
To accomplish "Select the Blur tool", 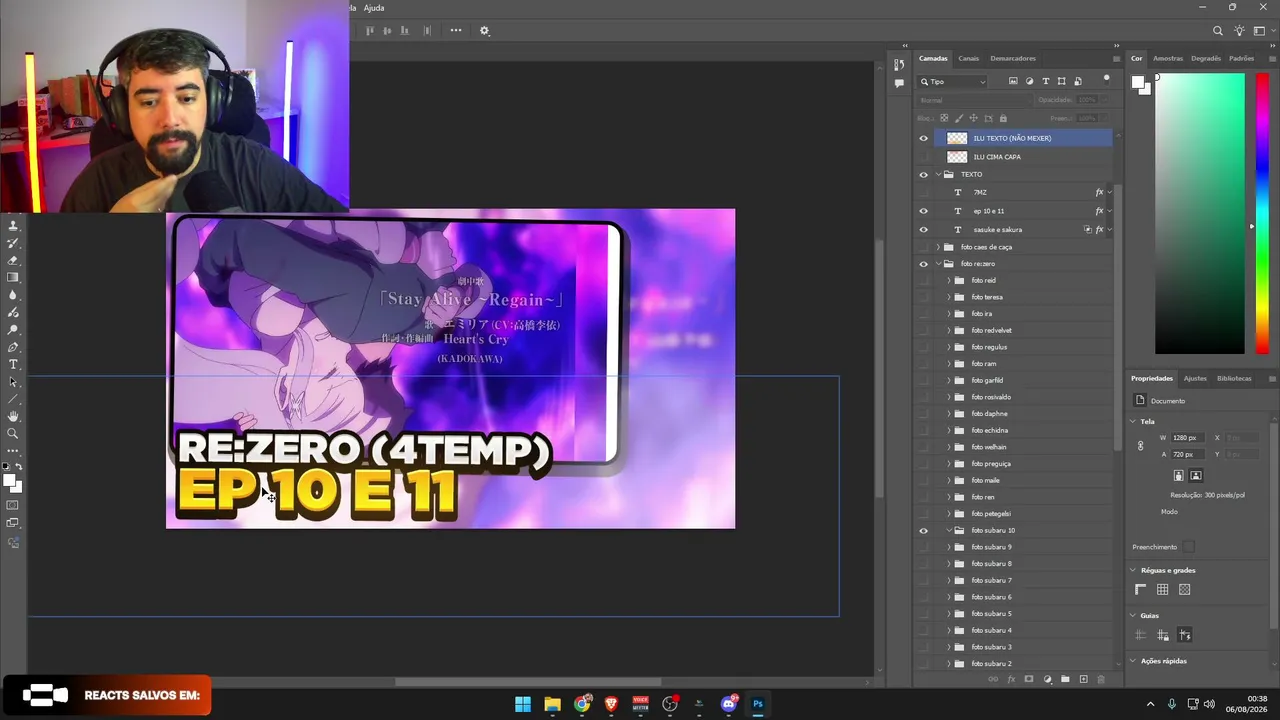I will click(13, 295).
